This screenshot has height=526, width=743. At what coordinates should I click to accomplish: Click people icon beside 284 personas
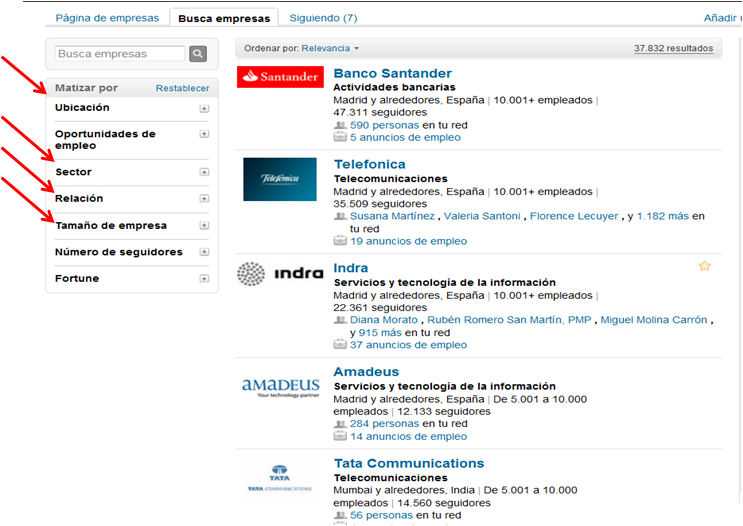pyautogui.click(x=340, y=424)
